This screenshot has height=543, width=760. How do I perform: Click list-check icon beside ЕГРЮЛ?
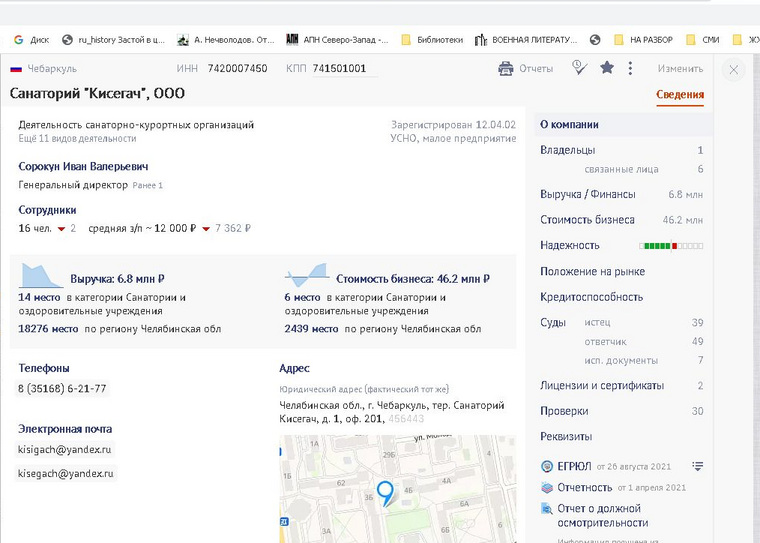pos(697,466)
